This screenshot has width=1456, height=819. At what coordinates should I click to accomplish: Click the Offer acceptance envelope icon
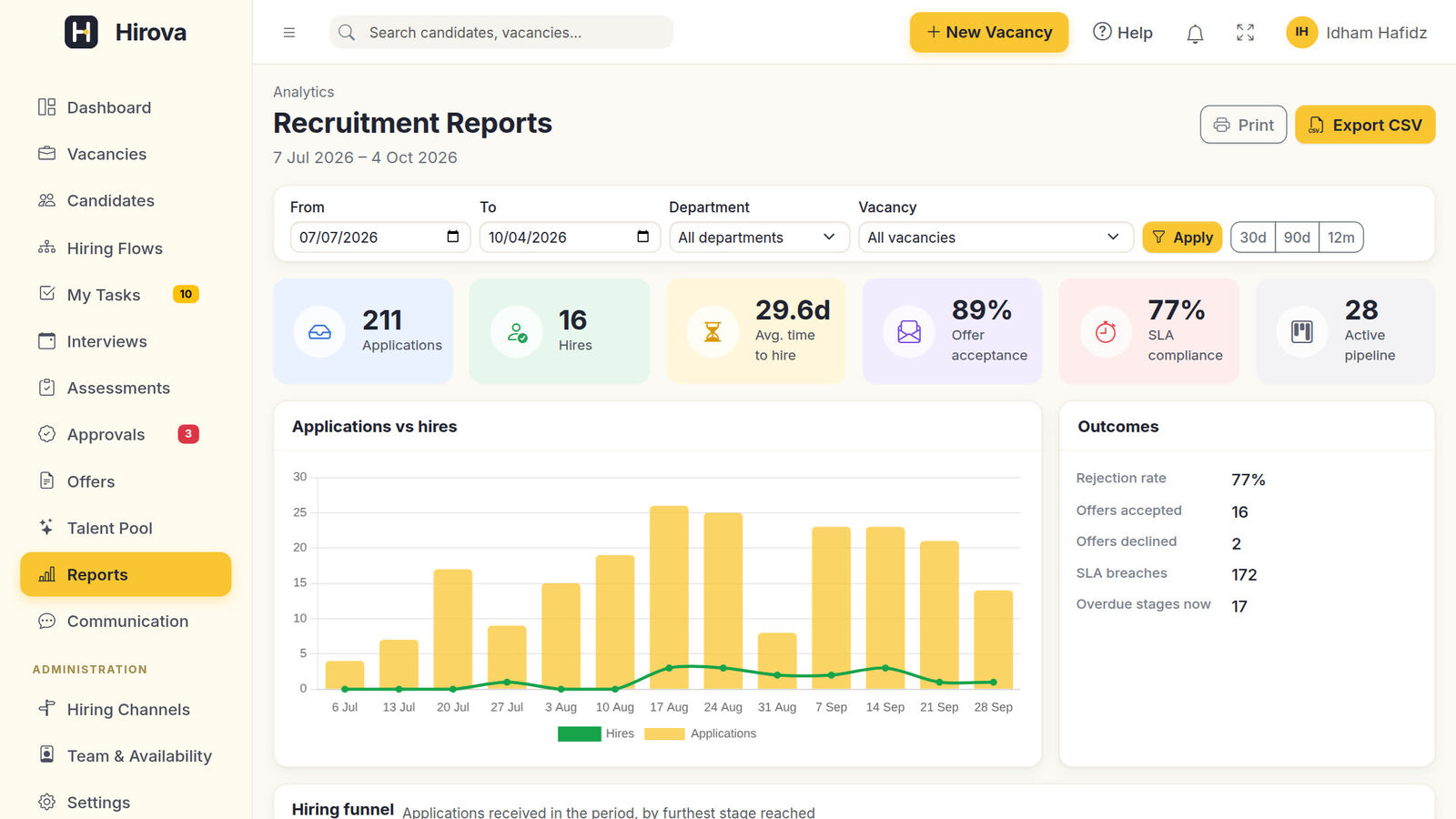point(909,331)
